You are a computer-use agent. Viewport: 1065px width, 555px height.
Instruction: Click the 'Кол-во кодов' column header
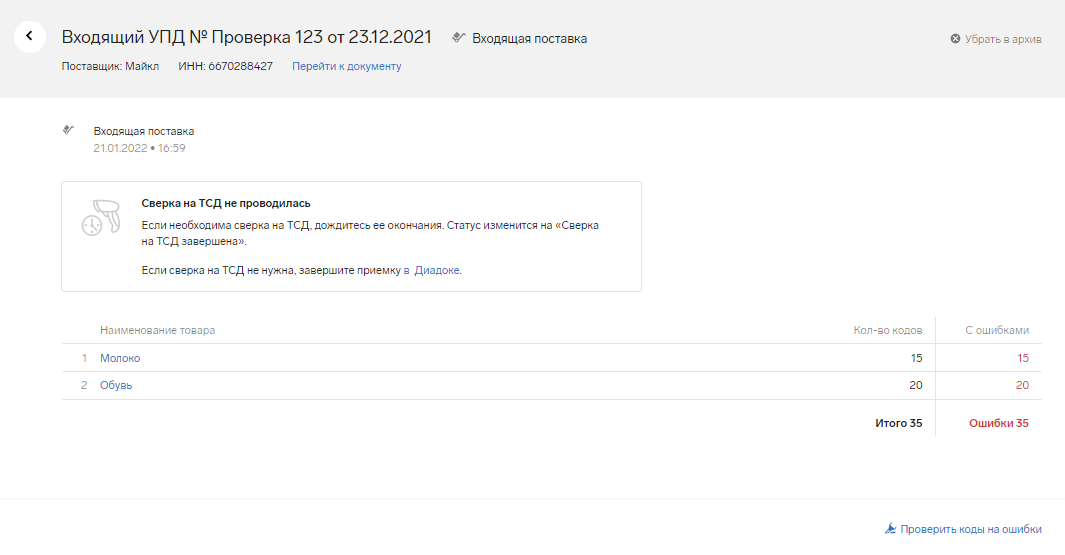[x=887, y=330]
